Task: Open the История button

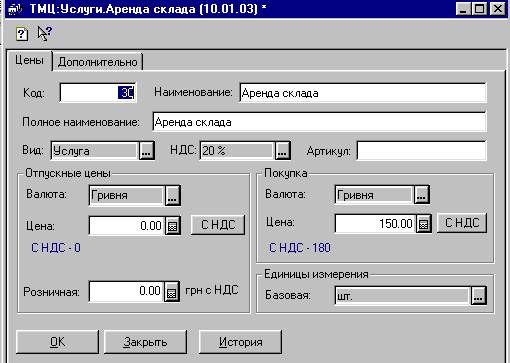Action: [x=240, y=342]
